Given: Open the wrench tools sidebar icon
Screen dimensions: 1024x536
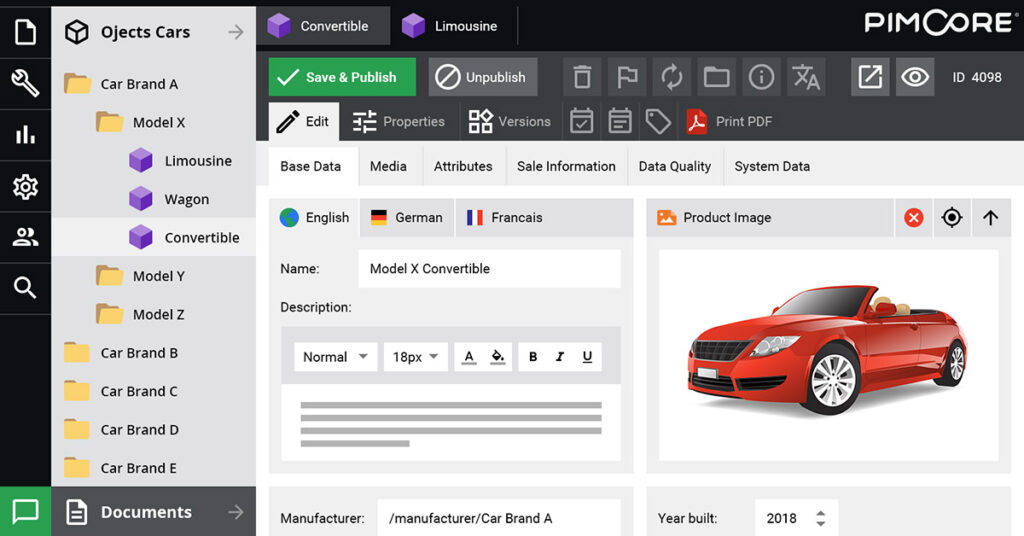Looking at the screenshot, I should click(x=25, y=83).
